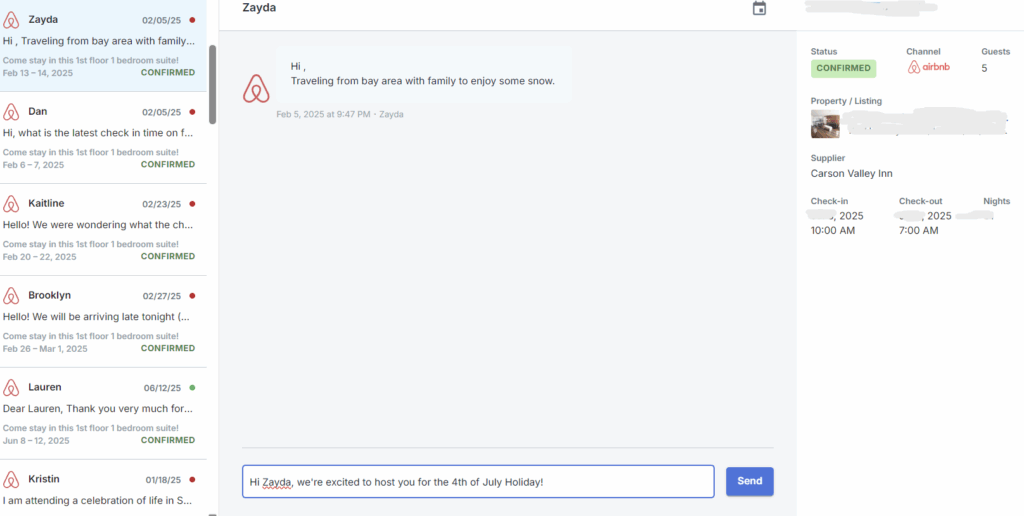
Task: Open Kristin's conversation about celebration of life
Action: pyautogui.click(x=103, y=487)
